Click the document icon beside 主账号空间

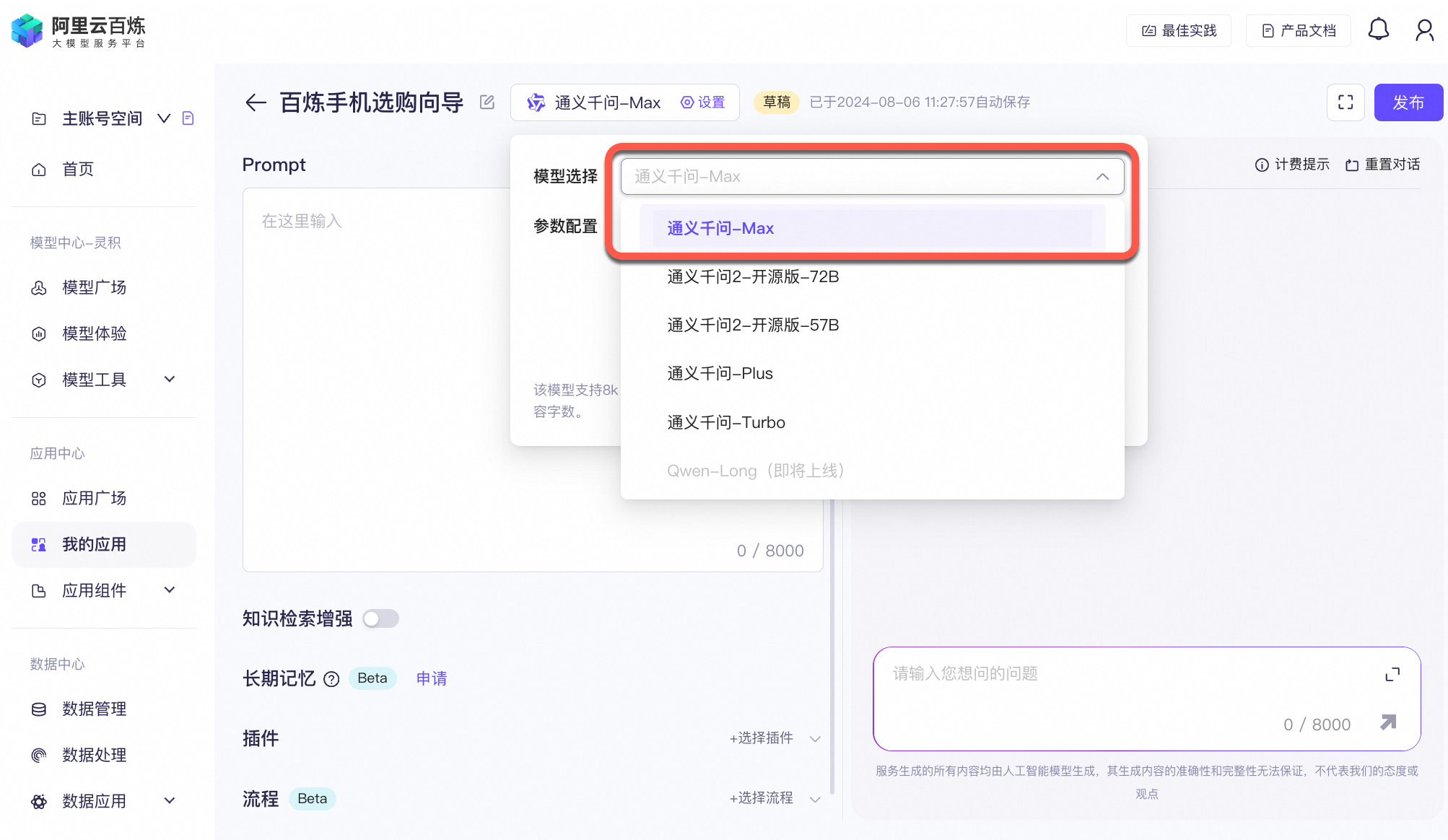(188, 118)
